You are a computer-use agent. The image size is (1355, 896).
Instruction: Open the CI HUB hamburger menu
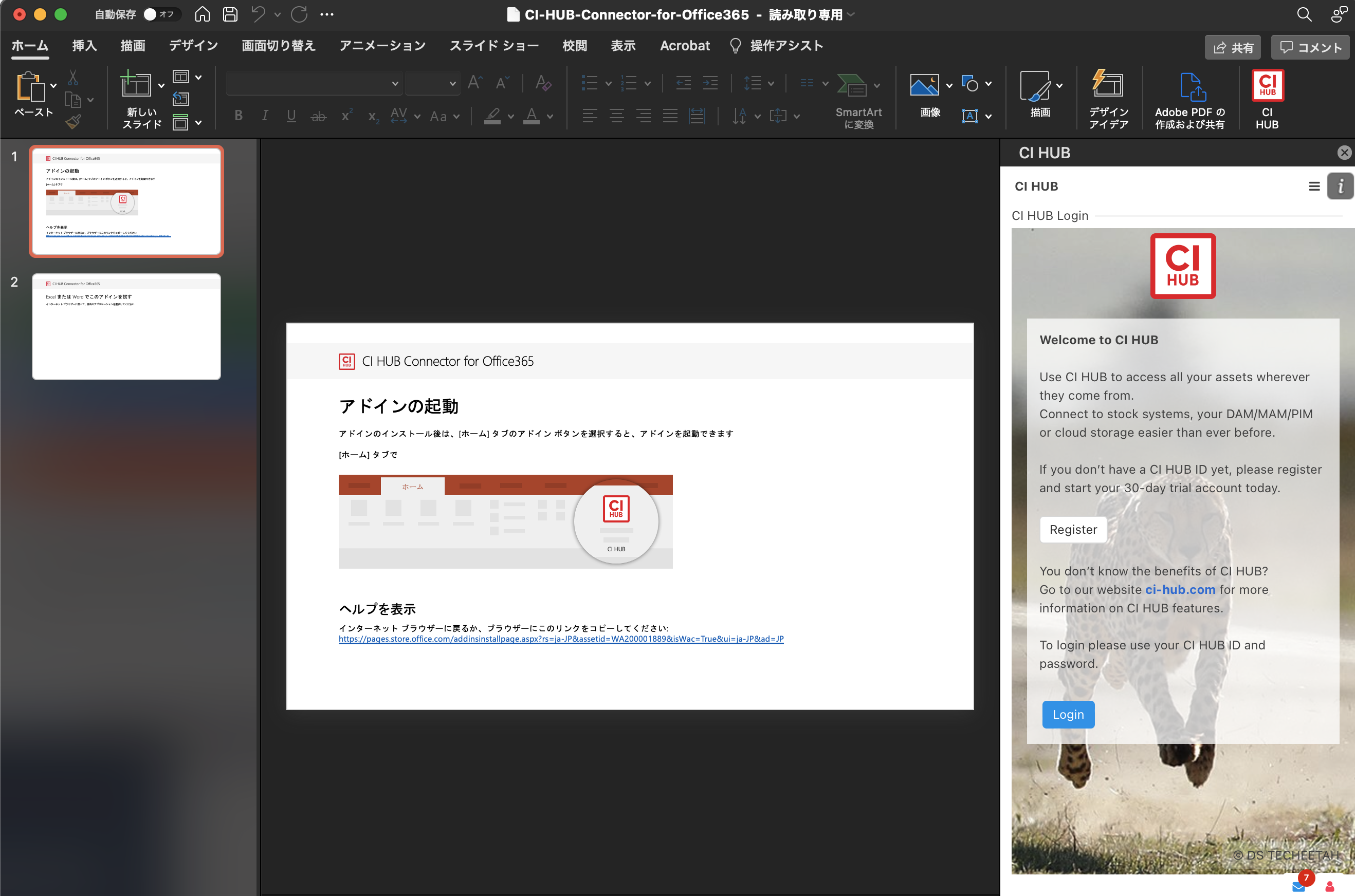coord(1314,186)
